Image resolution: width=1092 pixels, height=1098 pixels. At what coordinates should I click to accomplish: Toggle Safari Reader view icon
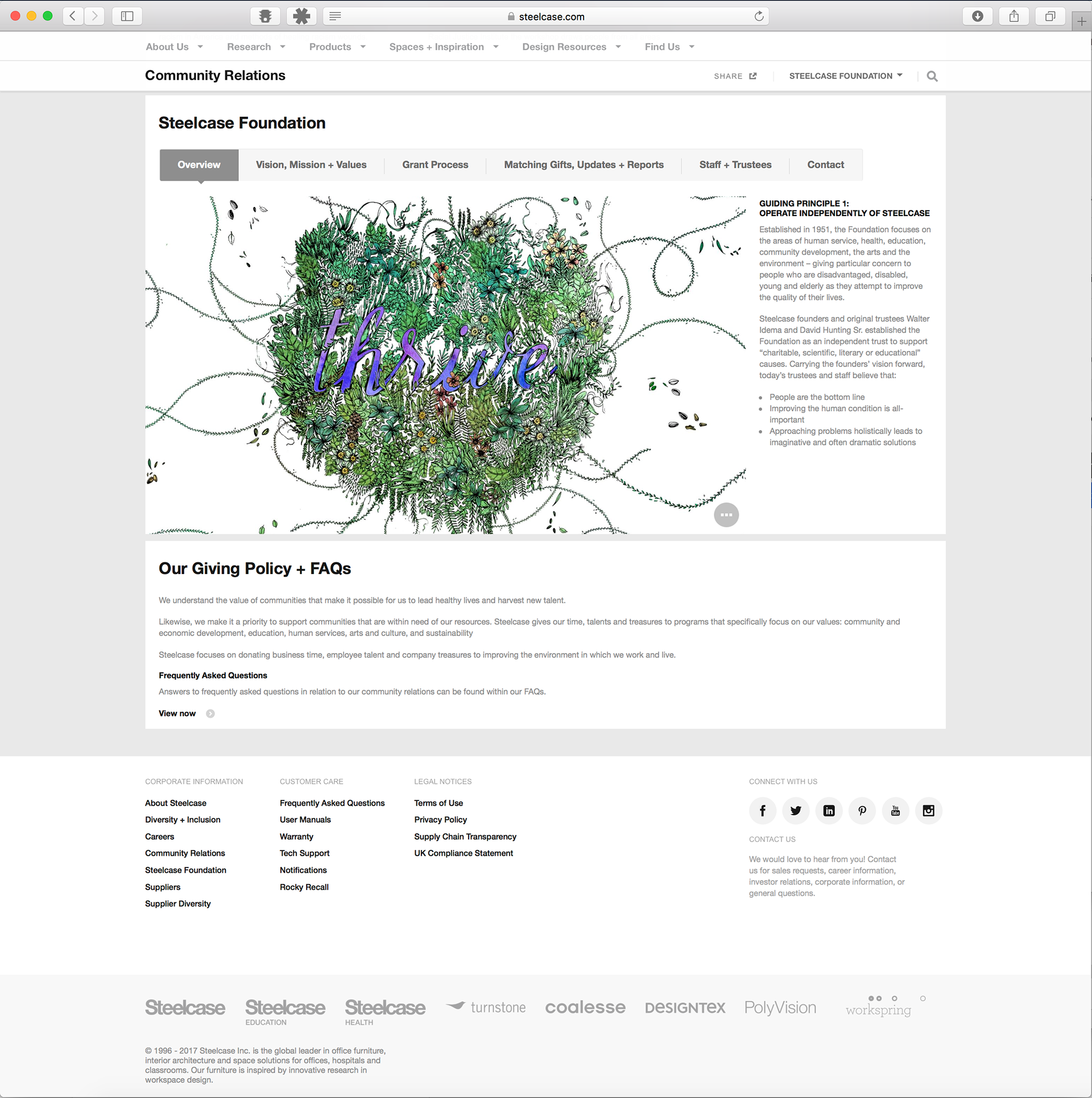tap(335, 16)
